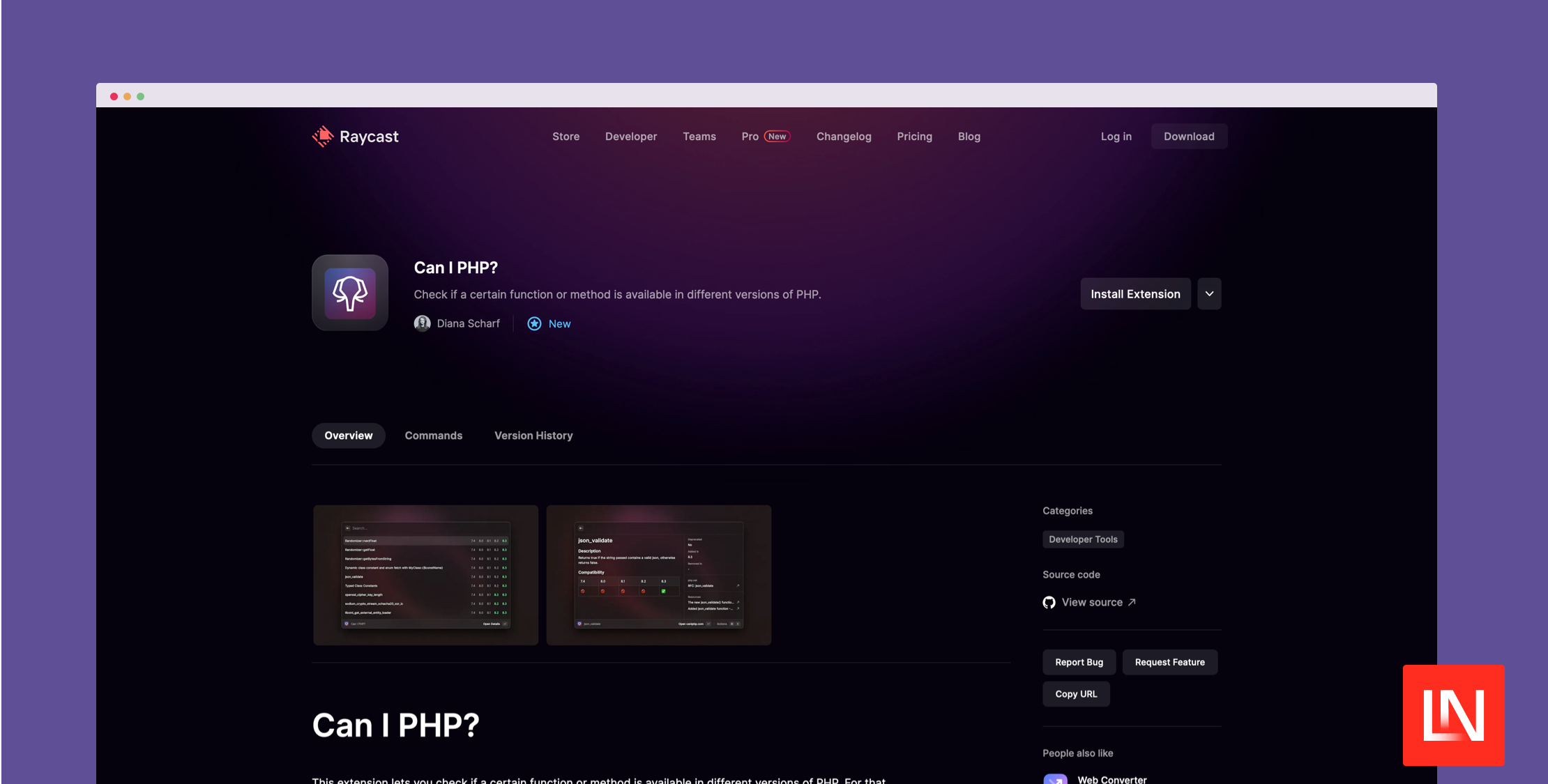Expand the Install Extension options chevron
The height and width of the screenshot is (784, 1548).
tap(1209, 294)
